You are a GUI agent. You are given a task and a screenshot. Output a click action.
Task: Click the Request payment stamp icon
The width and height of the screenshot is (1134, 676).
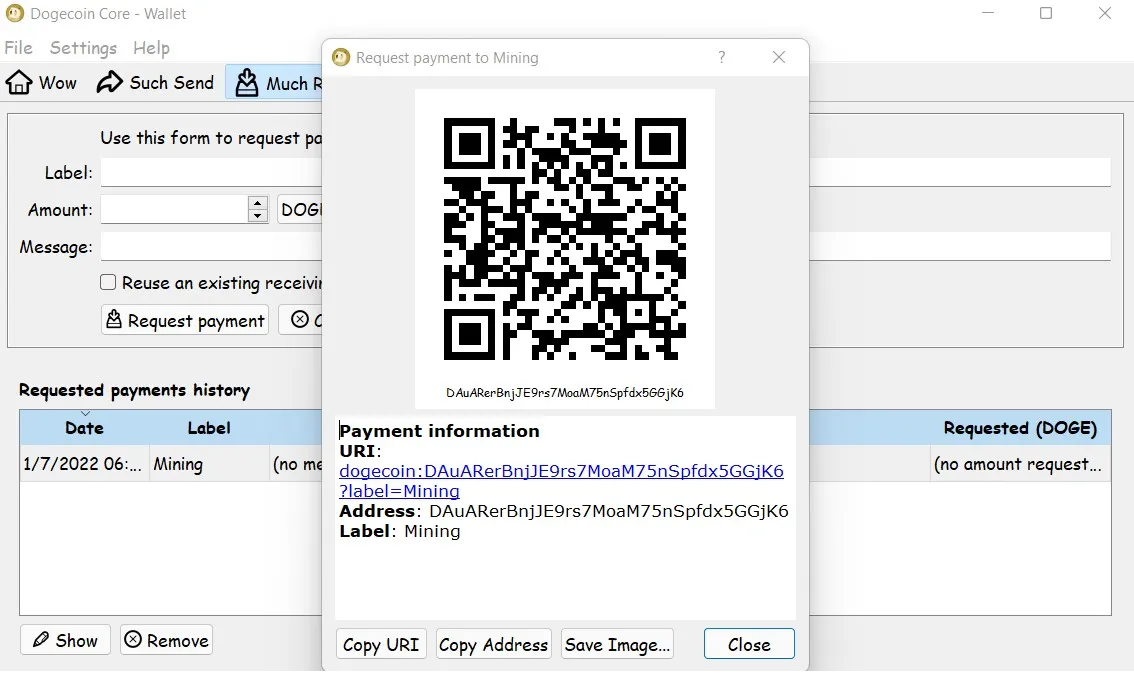[115, 319]
